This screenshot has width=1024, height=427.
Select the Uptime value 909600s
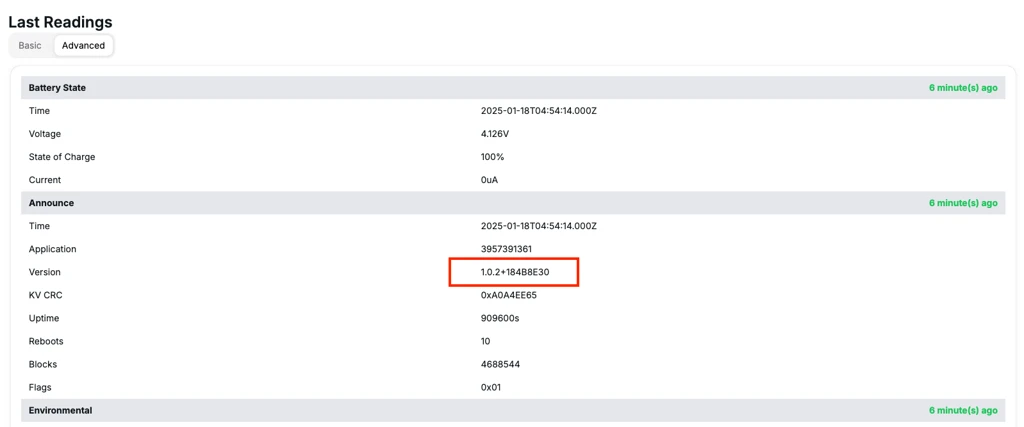(499, 318)
